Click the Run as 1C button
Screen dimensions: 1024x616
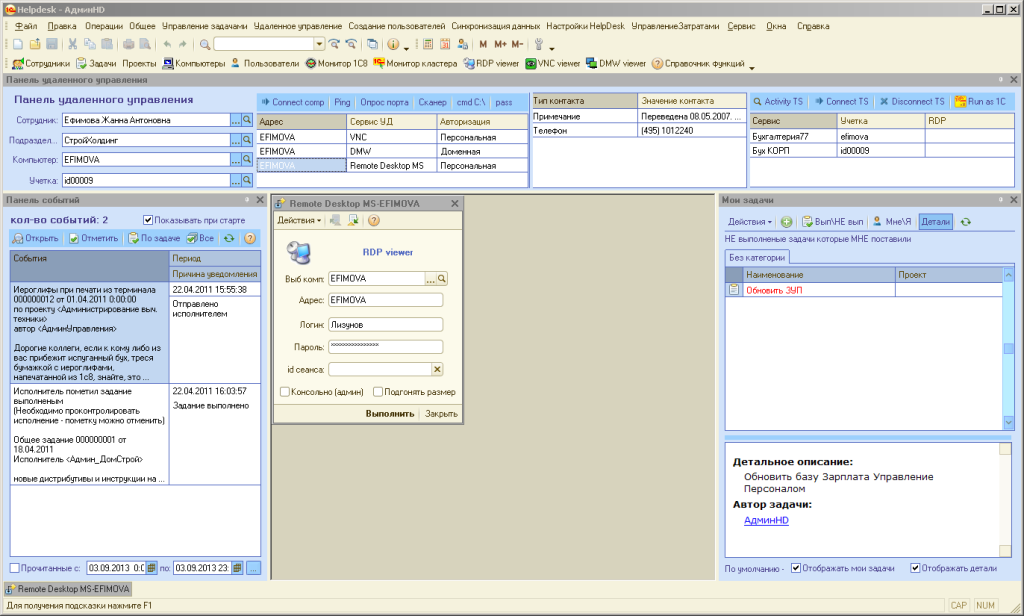click(984, 102)
